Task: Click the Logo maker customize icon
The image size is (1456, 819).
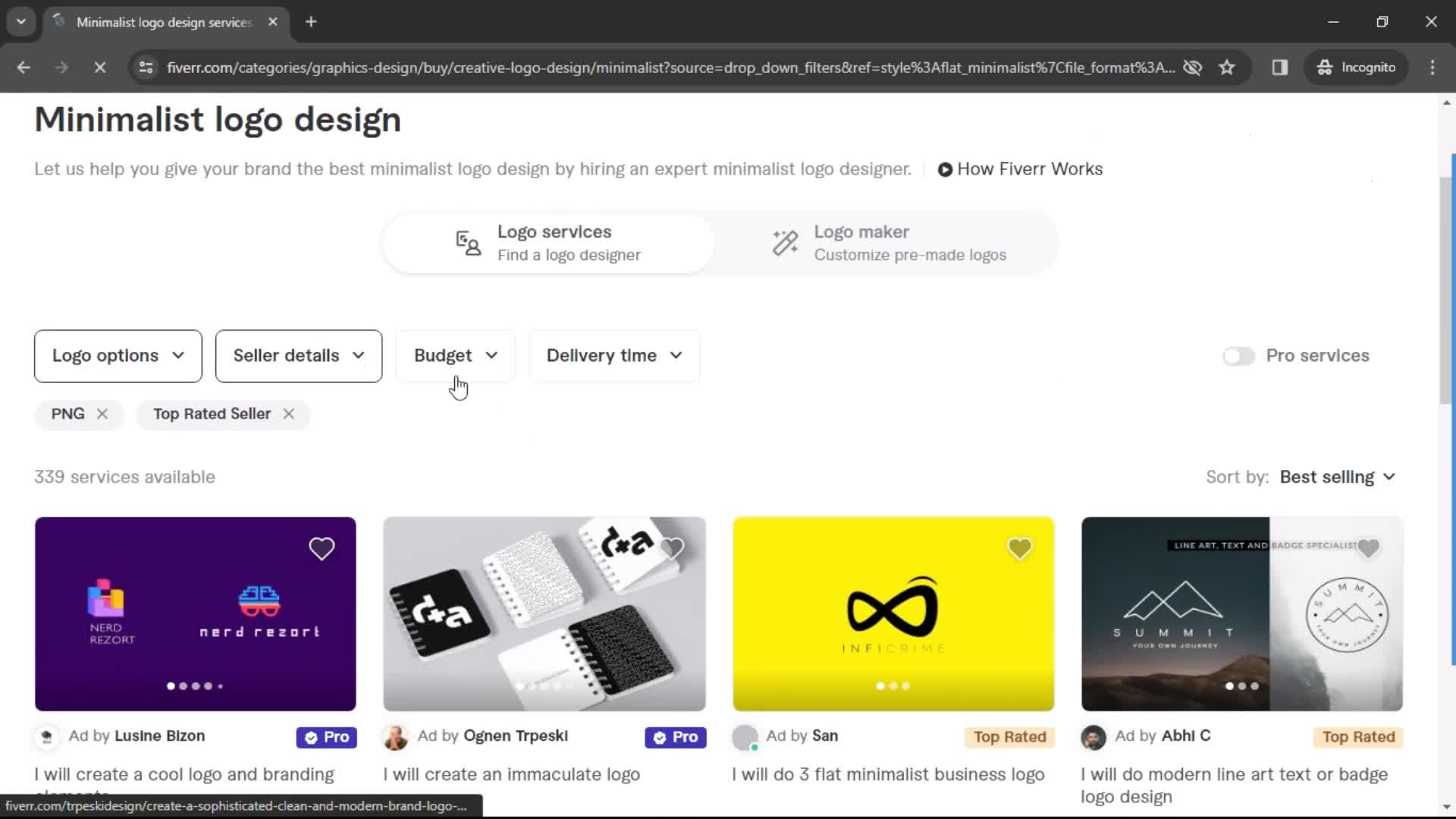Action: [x=786, y=243]
